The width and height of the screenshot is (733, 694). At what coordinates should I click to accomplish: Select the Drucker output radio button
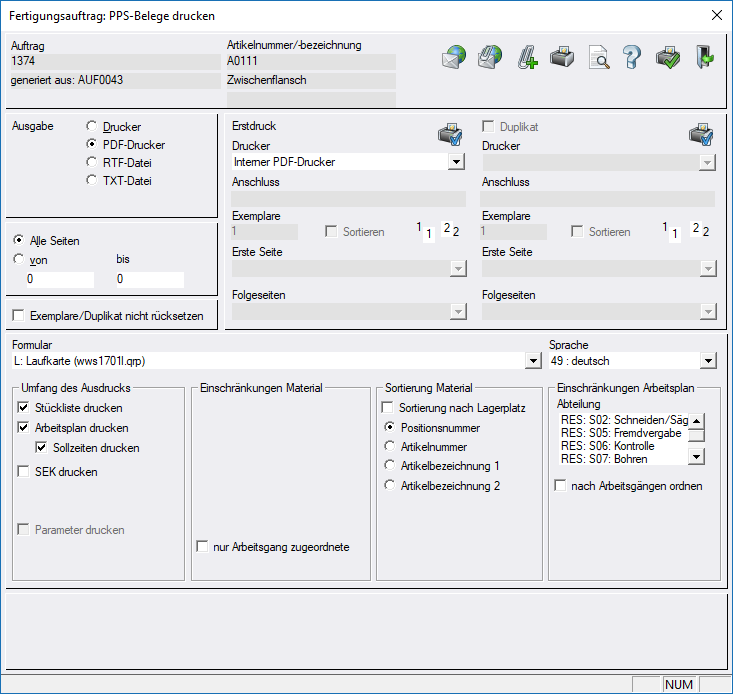click(93, 127)
